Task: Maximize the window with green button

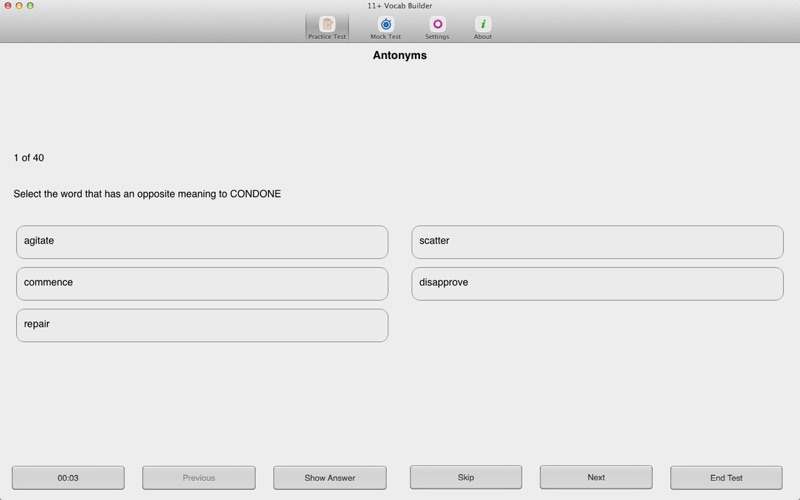Action: [x=30, y=6]
